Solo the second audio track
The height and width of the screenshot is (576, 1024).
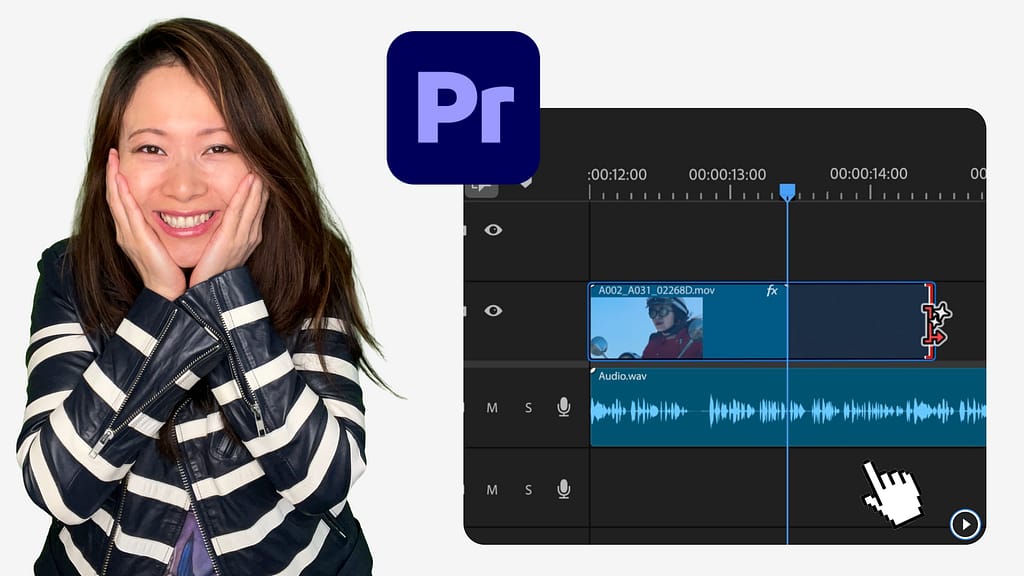pyautogui.click(x=528, y=489)
